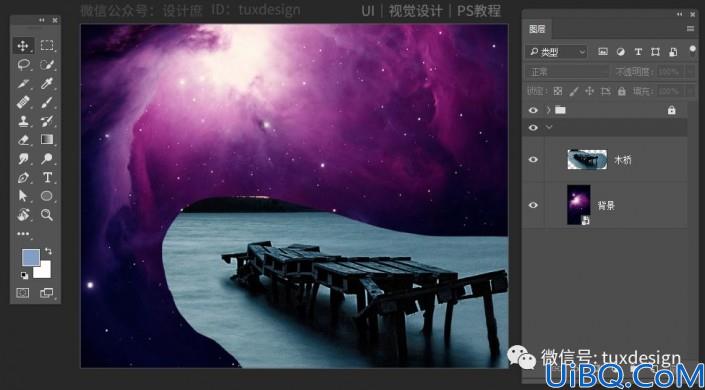705x390 pixels.
Task: Switch to the 图层 Layers tab
Action: pyautogui.click(x=537, y=30)
